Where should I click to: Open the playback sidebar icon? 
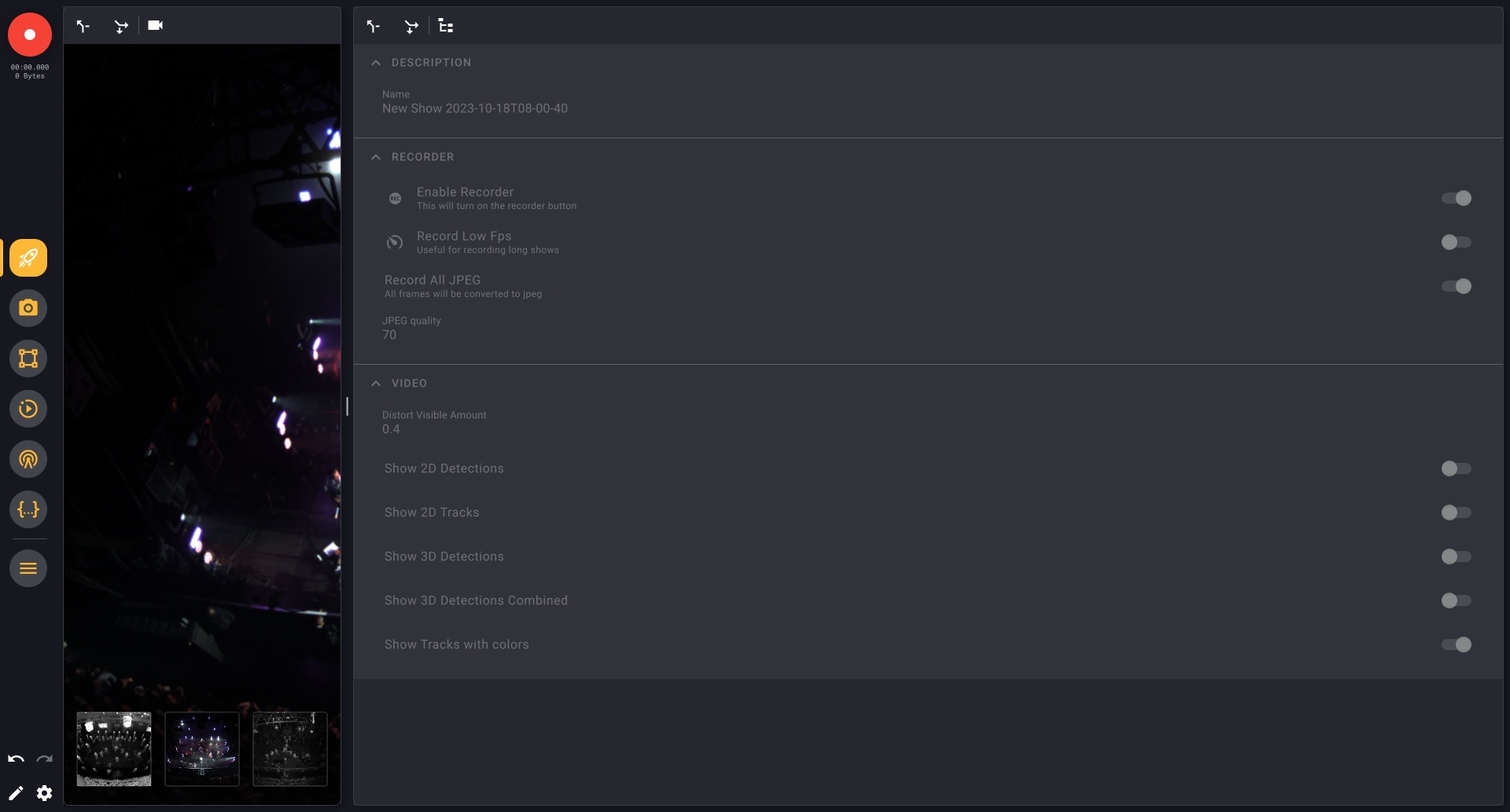tap(28, 409)
